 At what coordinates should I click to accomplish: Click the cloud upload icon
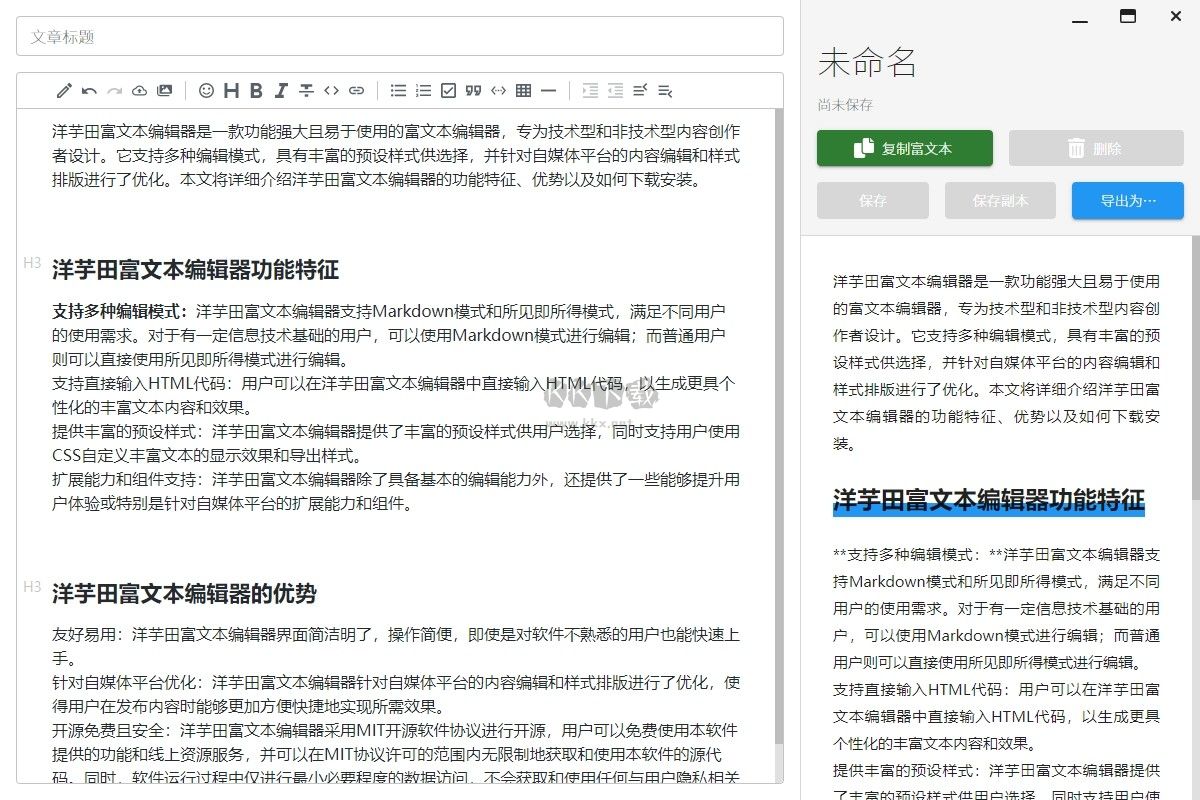coord(140,91)
